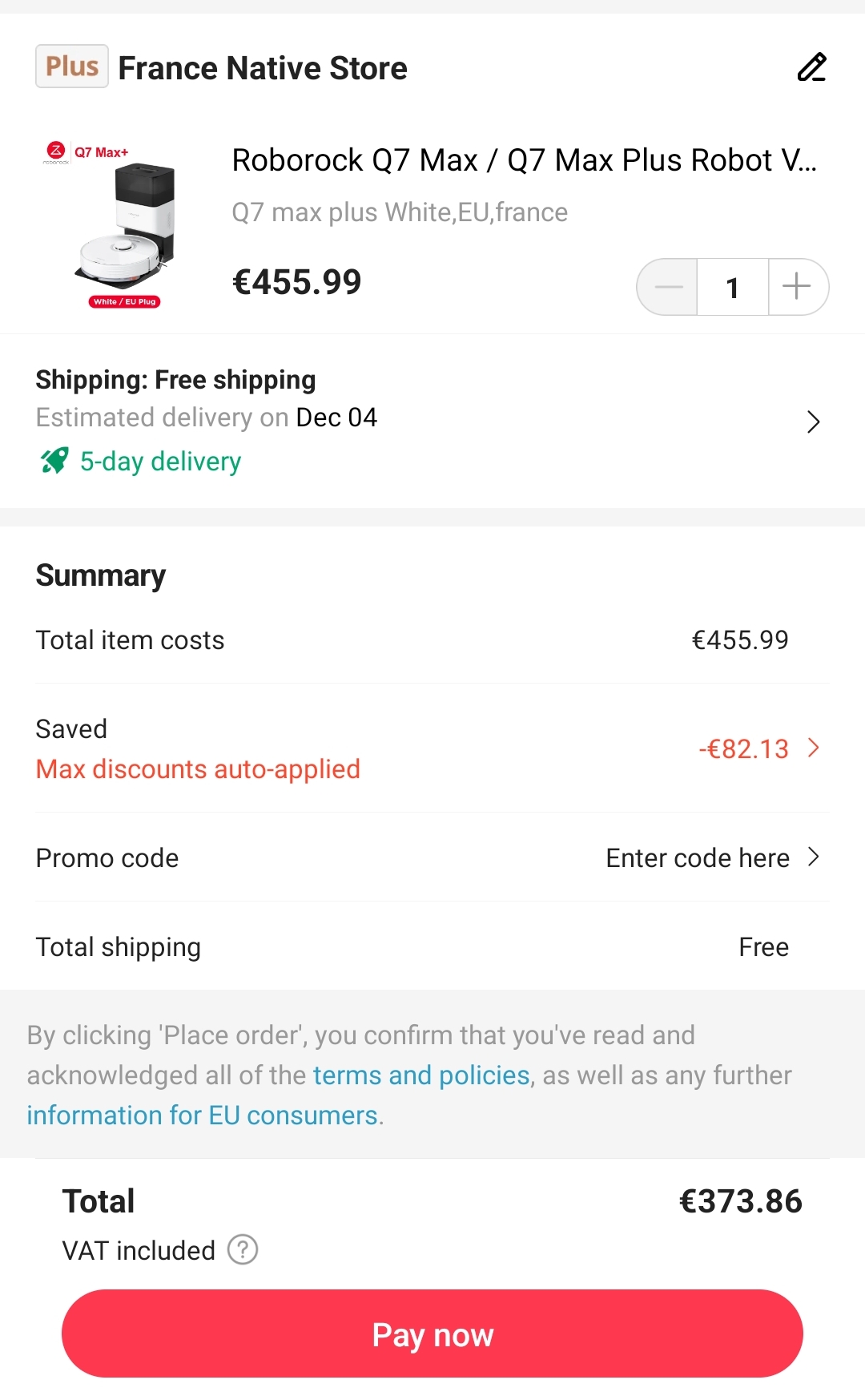This screenshot has width=865, height=1400.
Task: Open terms and policies link
Action: click(x=421, y=1075)
